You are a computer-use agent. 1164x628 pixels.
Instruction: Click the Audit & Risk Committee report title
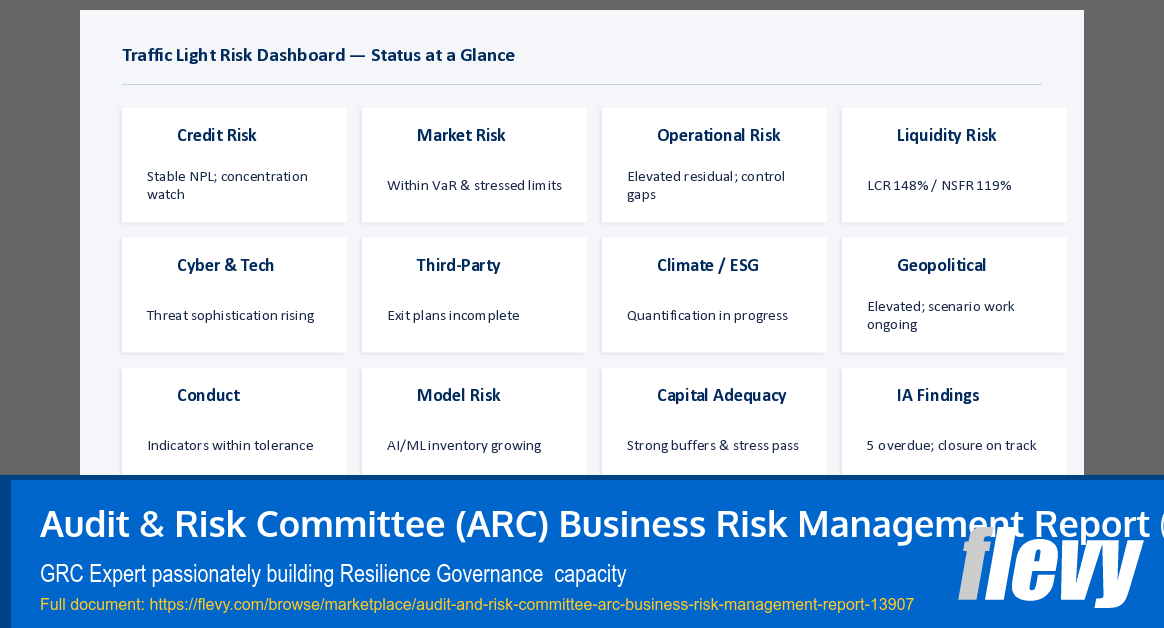601,524
